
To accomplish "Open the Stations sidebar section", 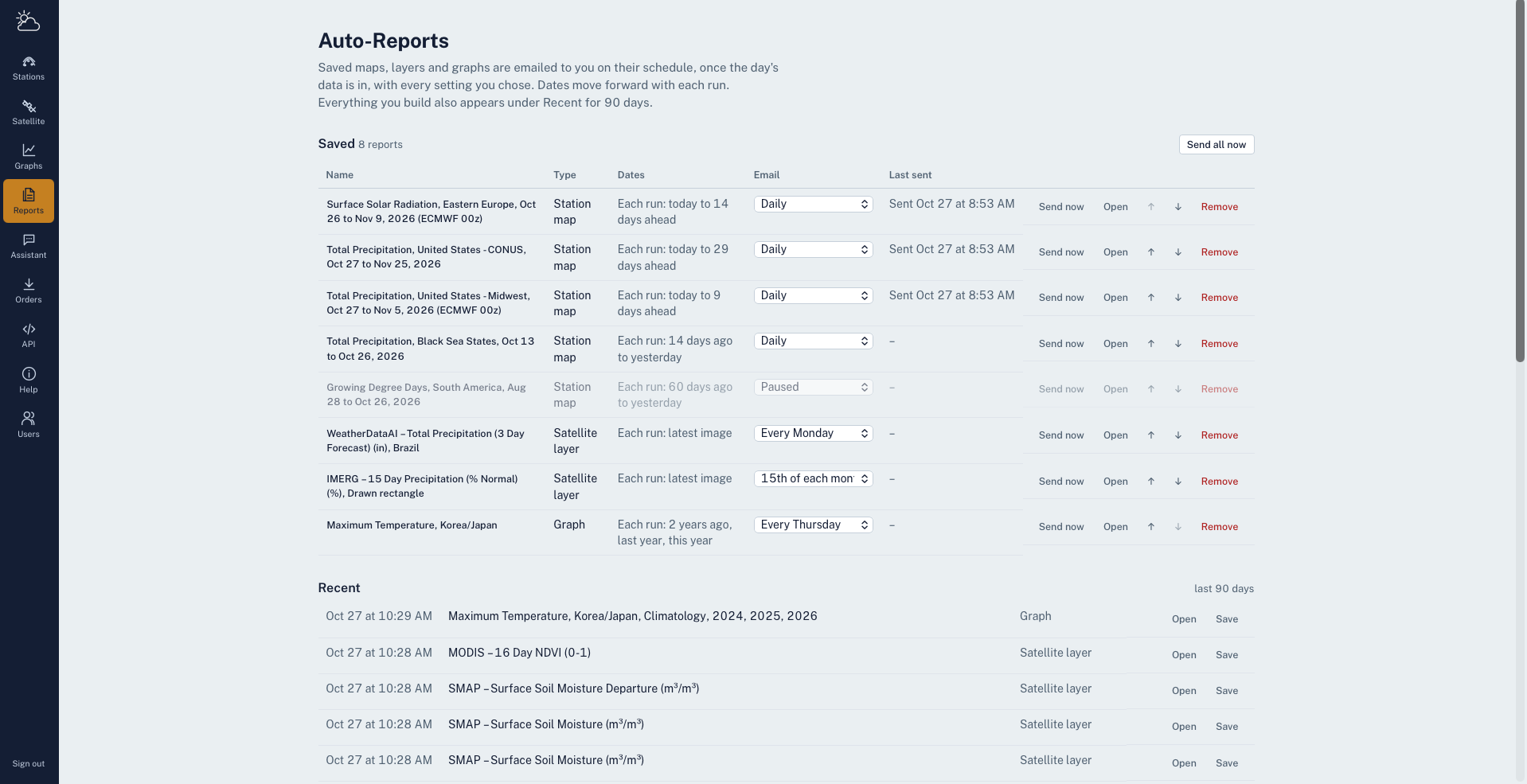I will pyautogui.click(x=29, y=68).
